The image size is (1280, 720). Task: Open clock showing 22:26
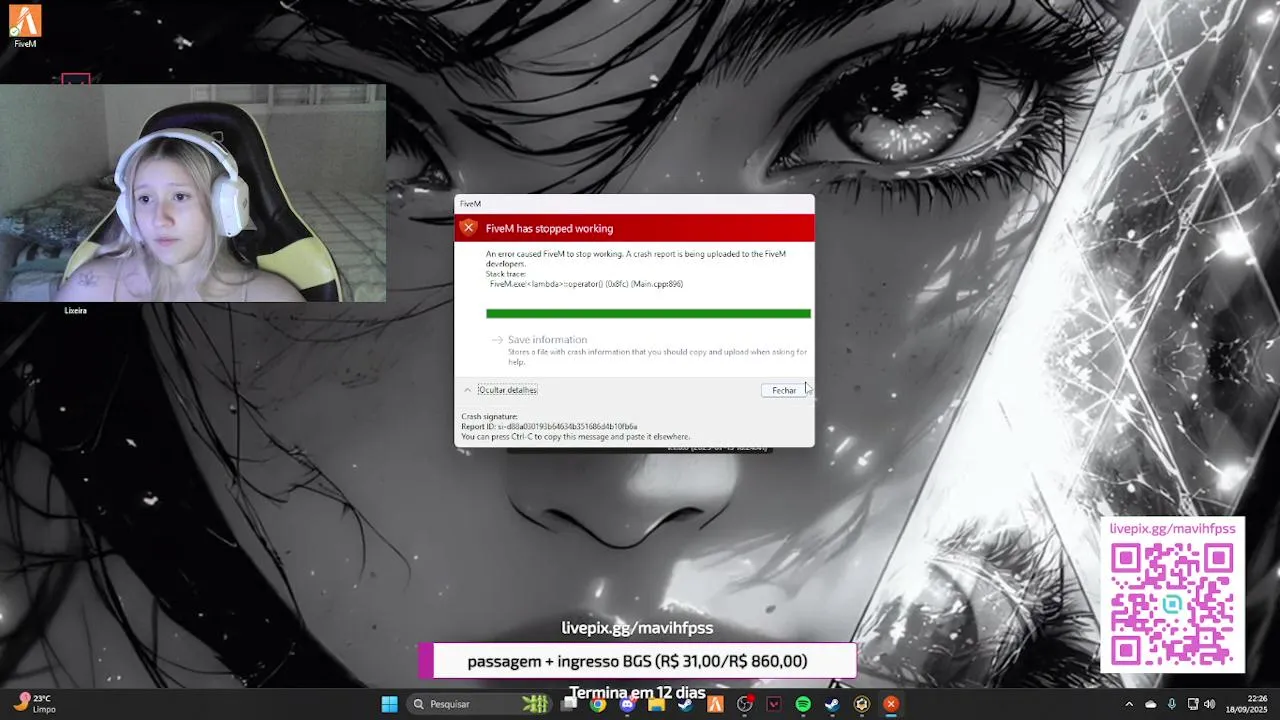pos(1249,704)
